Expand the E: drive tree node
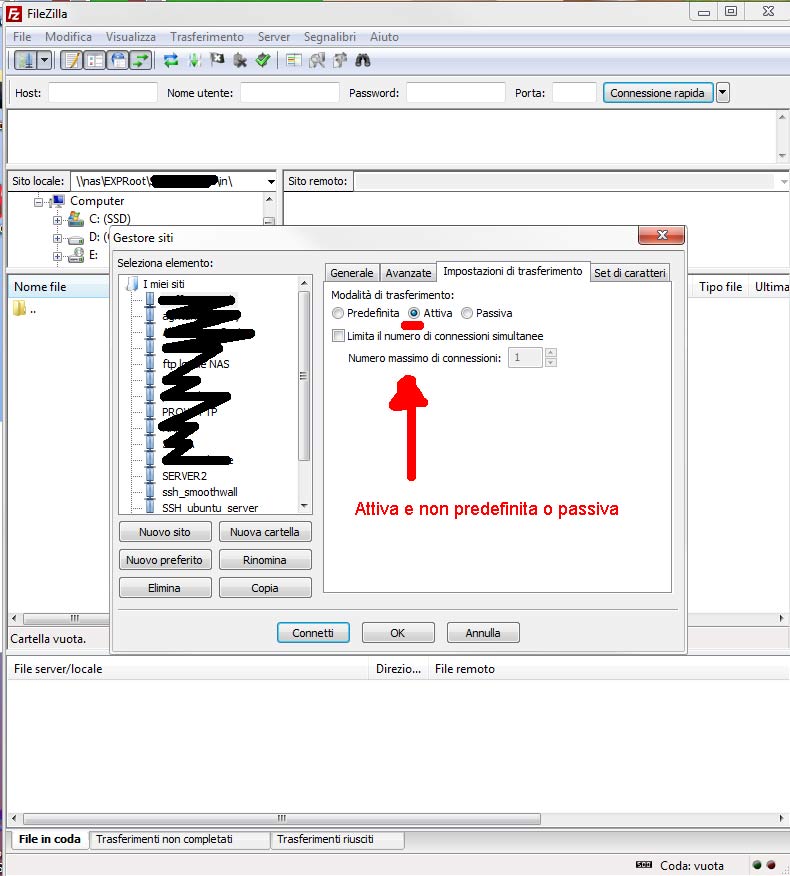The width and height of the screenshot is (790, 876). pos(57,256)
